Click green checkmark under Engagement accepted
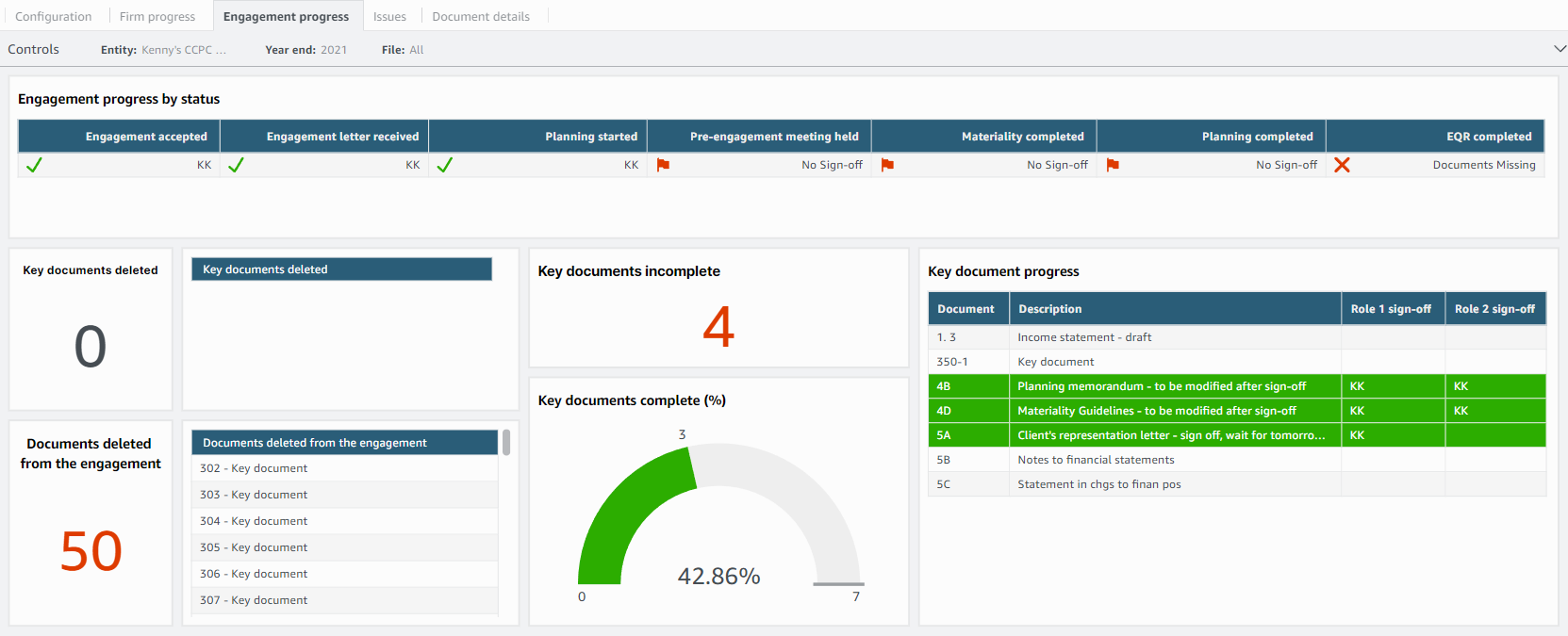This screenshot has height=636, width=1568. point(34,165)
